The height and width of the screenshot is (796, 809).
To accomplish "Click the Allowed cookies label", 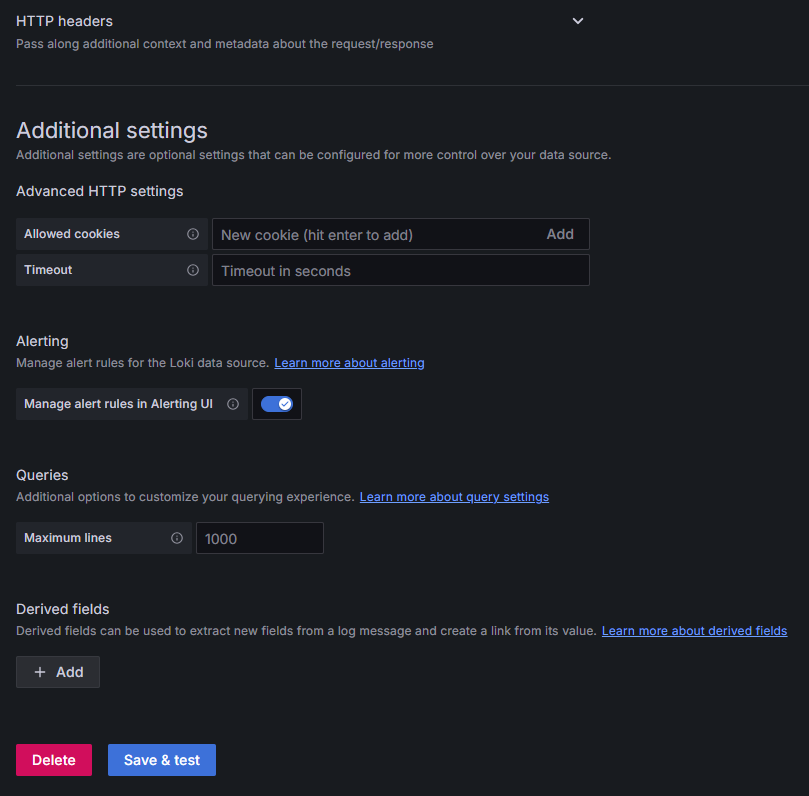I will (72, 234).
